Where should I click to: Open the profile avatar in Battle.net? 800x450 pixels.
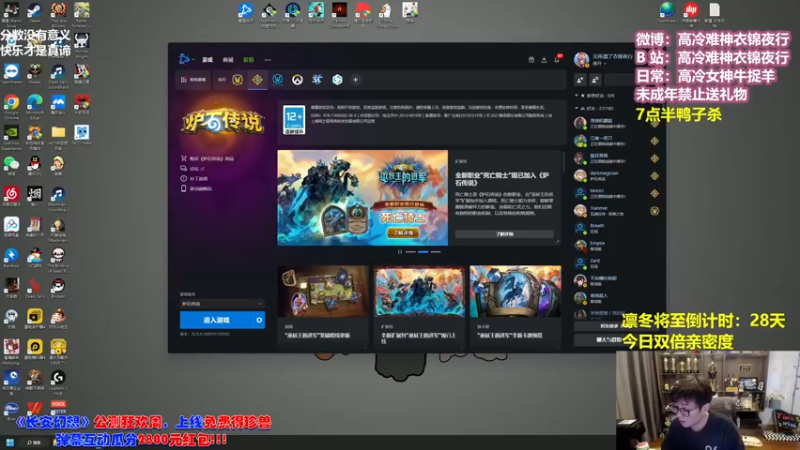[x=581, y=59]
